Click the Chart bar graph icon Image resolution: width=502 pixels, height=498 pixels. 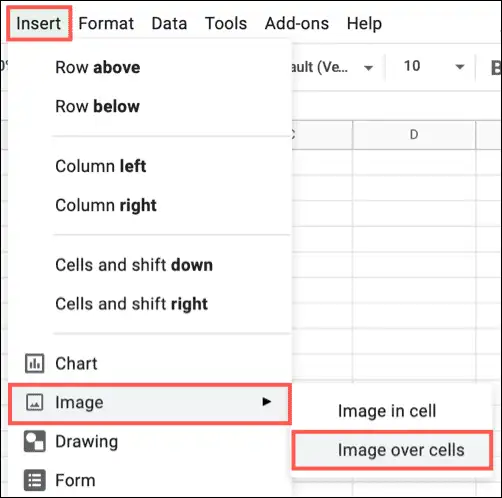click(x=34, y=363)
